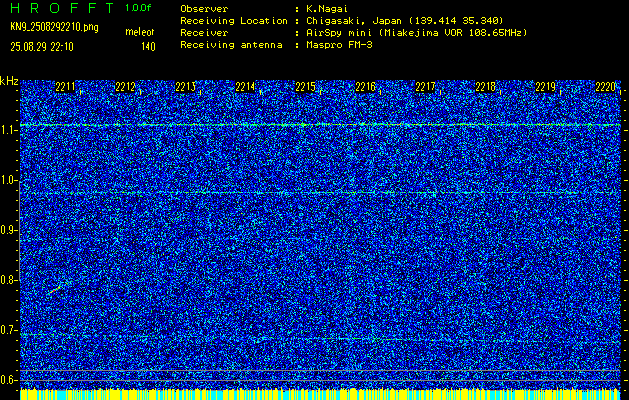Click time marker 2215
The height and width of the screenshot is (400, 629).
(305, 87)
